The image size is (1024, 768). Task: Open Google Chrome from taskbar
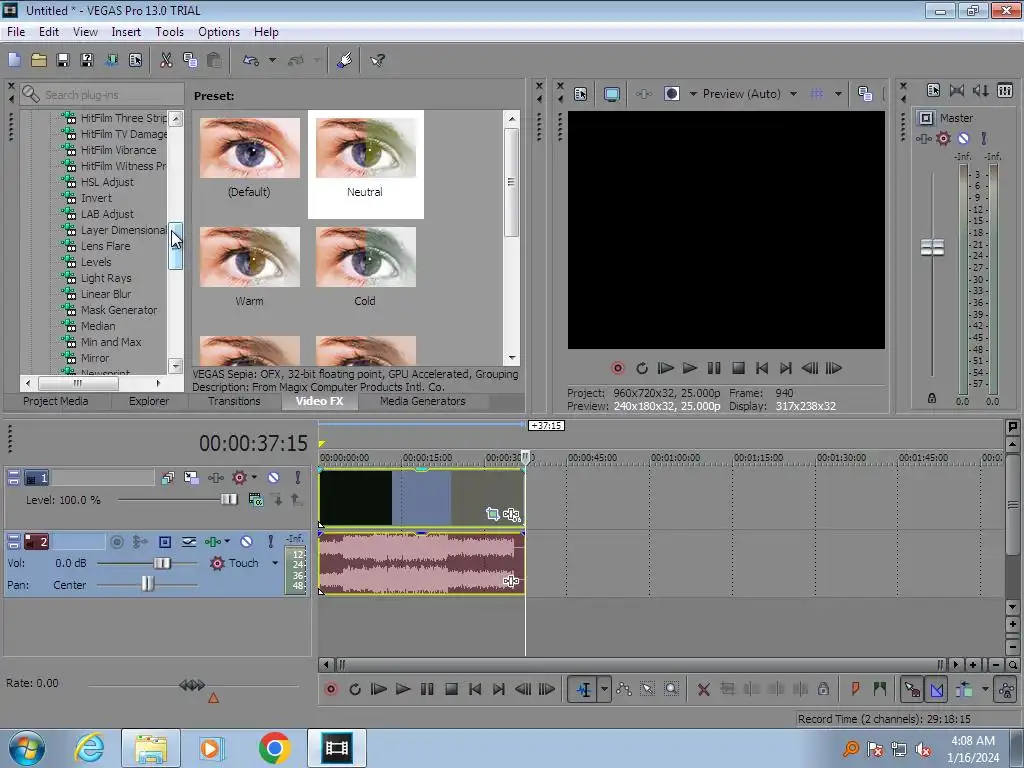pyautogui.click(x=274, y=748)
